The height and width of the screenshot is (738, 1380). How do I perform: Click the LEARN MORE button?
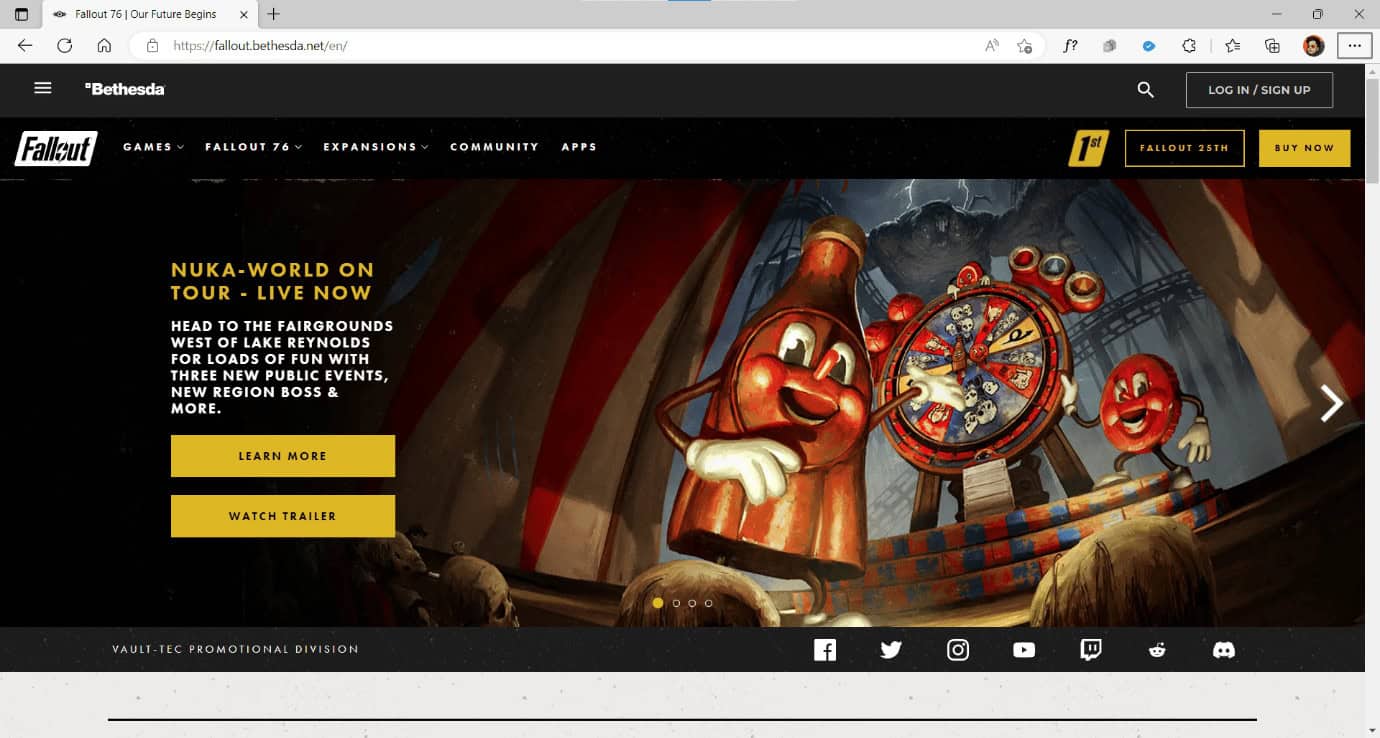(283, 456)
